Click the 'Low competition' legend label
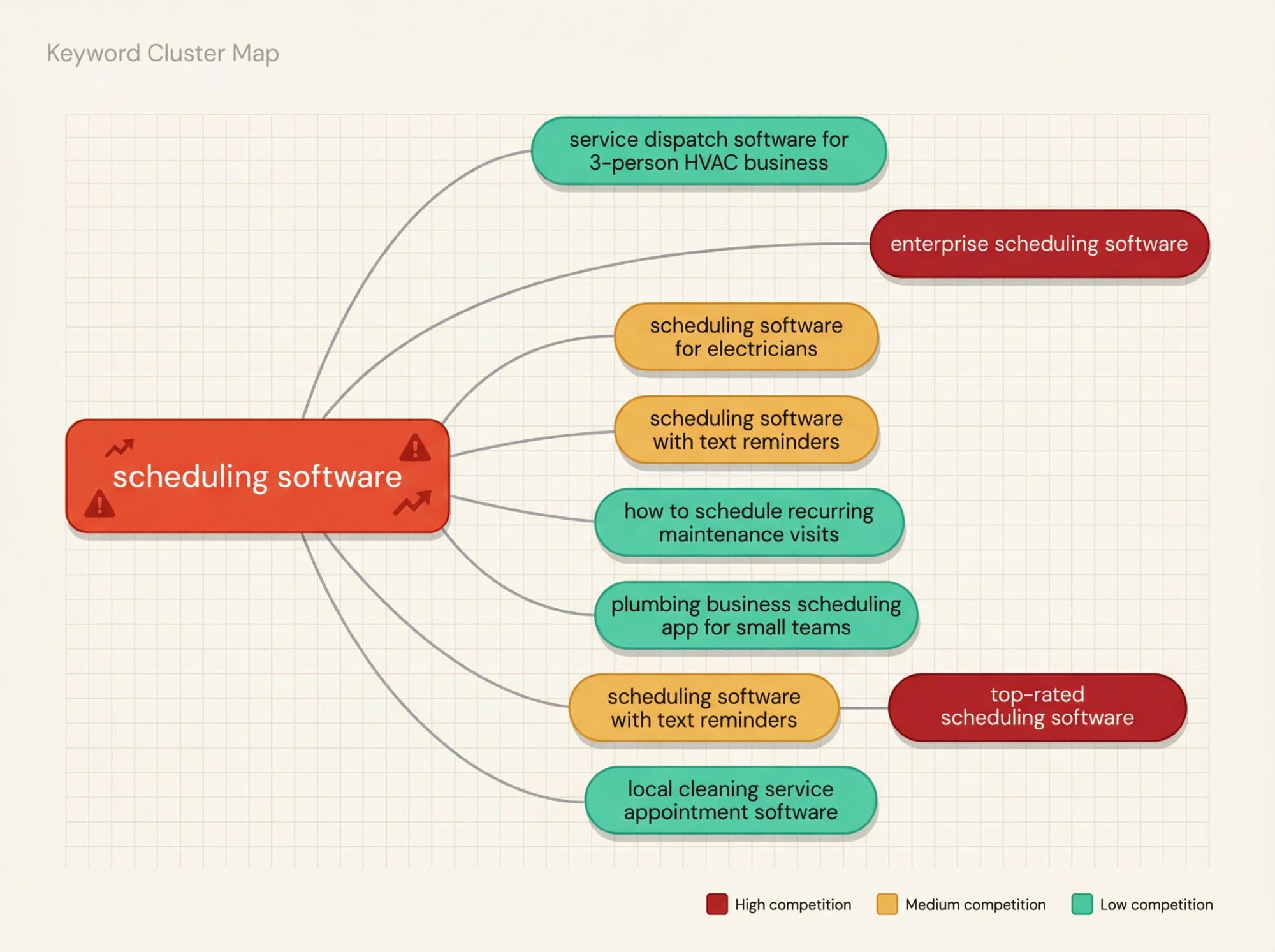 click(x=1156, y=904)
